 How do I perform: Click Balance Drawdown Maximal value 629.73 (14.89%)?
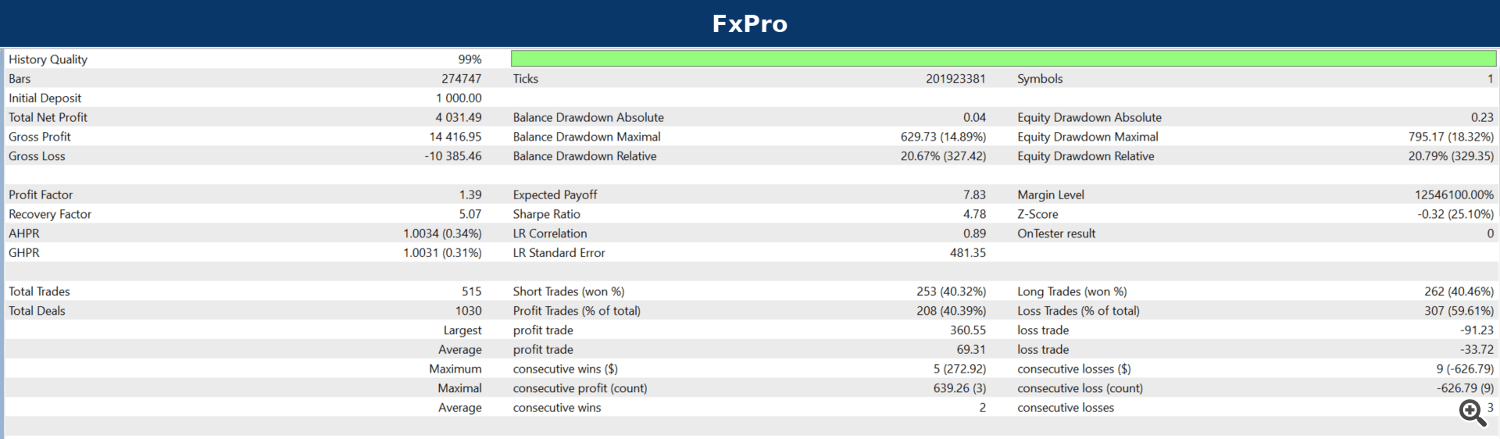click(944, 137)
